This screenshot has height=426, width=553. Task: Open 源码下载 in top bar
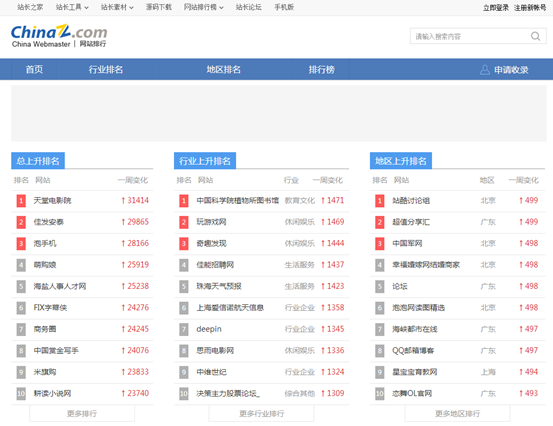(159, 7)
